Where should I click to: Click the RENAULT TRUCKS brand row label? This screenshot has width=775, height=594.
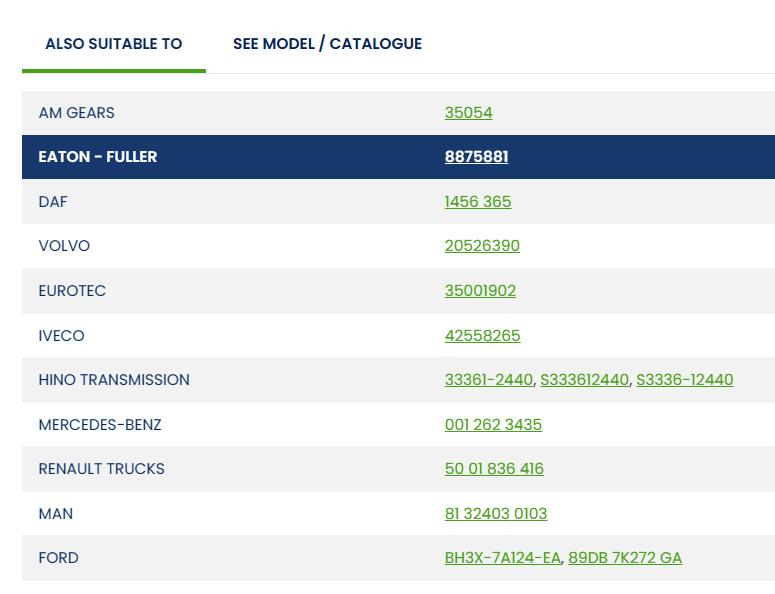(x=101, y=469)
